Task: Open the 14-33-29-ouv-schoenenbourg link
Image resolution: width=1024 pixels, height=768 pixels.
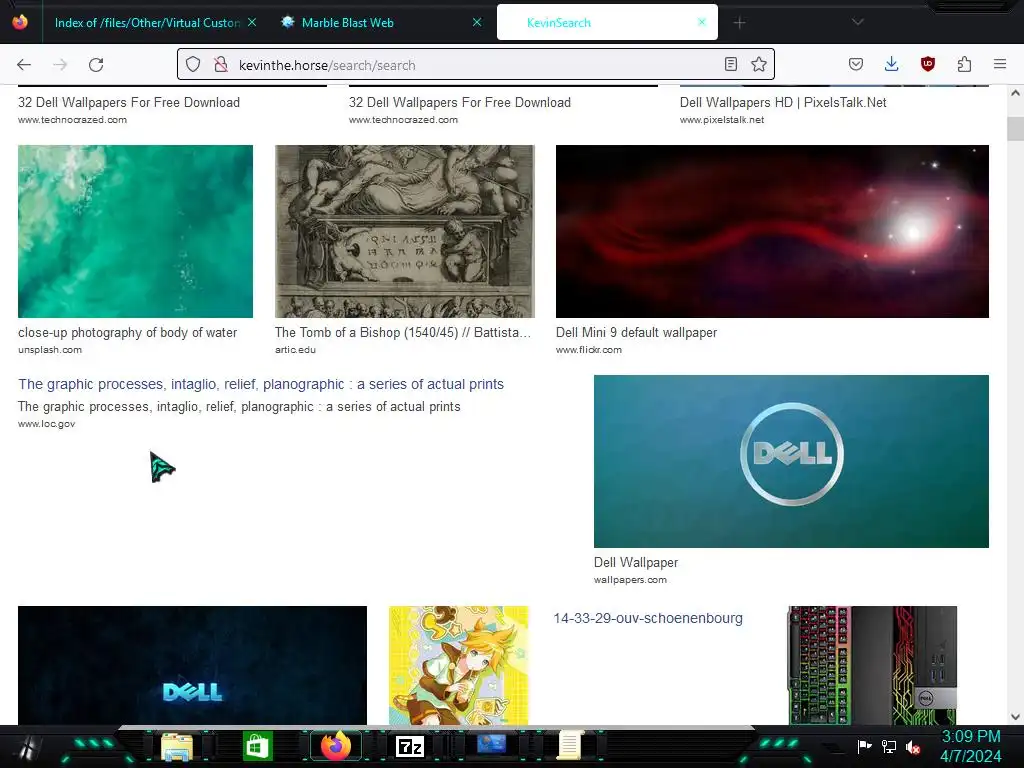Action: pos(648,618)
